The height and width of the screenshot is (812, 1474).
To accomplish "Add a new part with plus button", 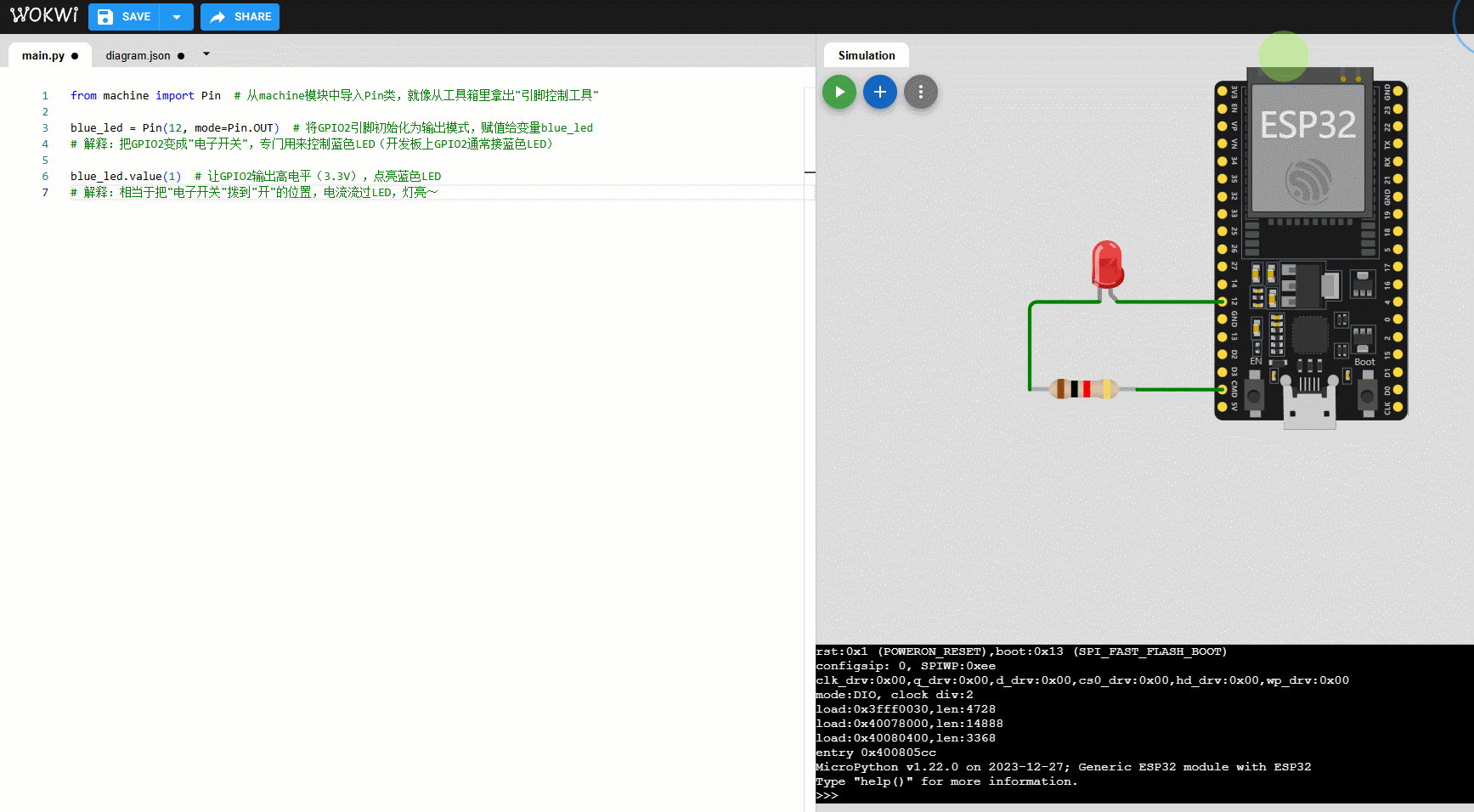I will (880, 92).
